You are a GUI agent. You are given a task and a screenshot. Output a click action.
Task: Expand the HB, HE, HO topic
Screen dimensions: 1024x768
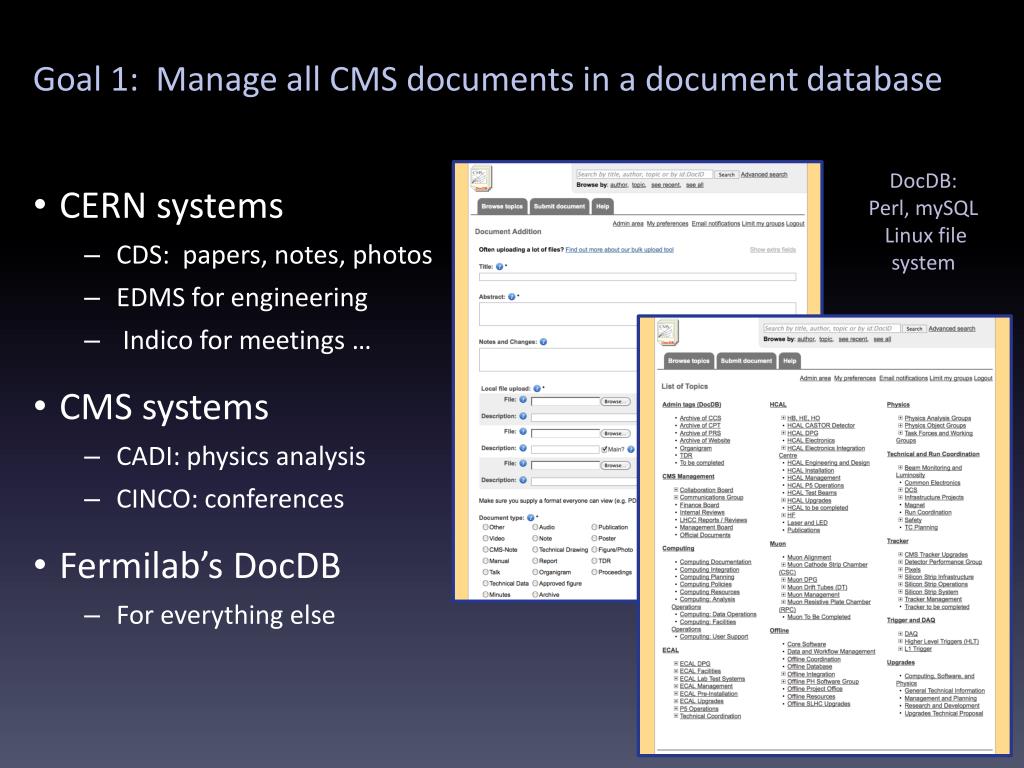click(783, 418)
